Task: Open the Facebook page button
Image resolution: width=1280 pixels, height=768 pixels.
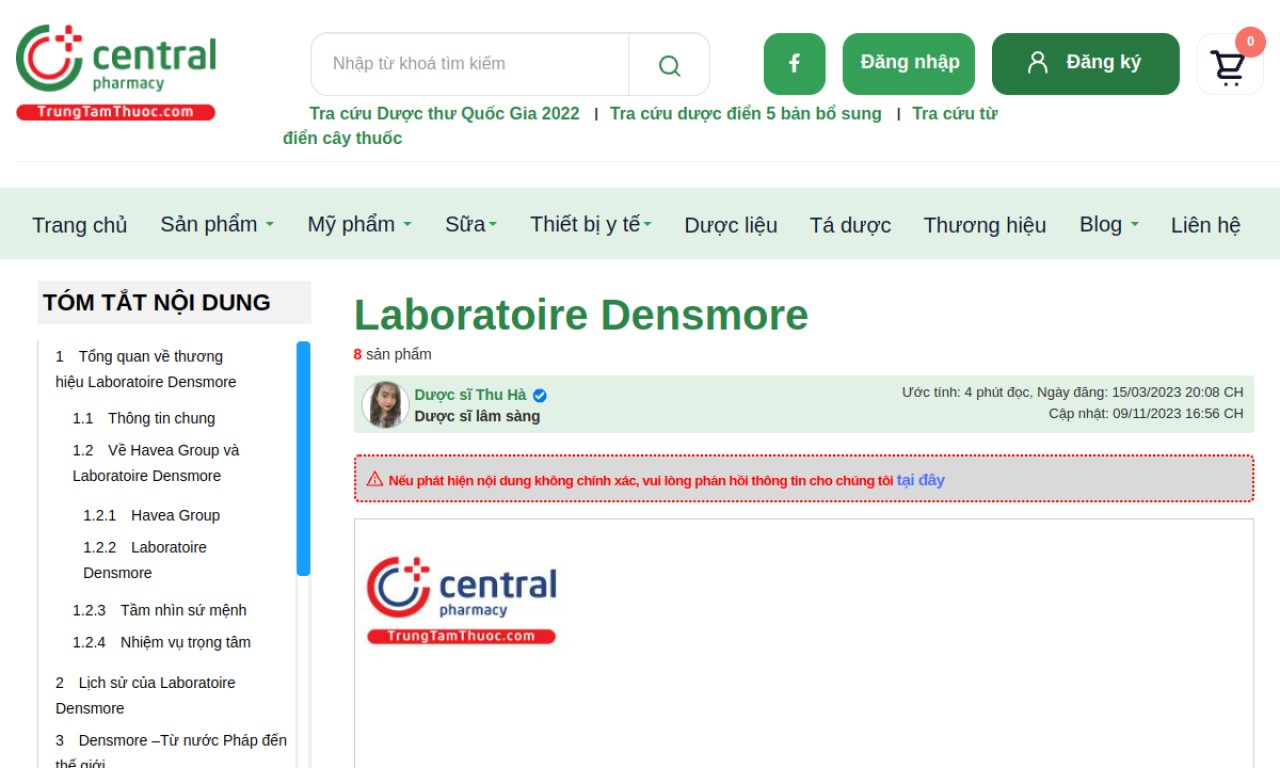Action: pos(794,64)
